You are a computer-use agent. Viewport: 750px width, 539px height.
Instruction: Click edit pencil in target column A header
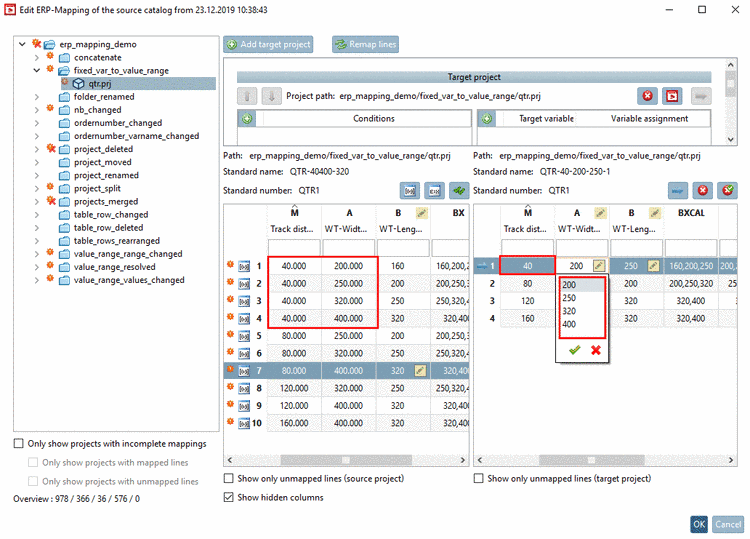(x=600, y=213)
